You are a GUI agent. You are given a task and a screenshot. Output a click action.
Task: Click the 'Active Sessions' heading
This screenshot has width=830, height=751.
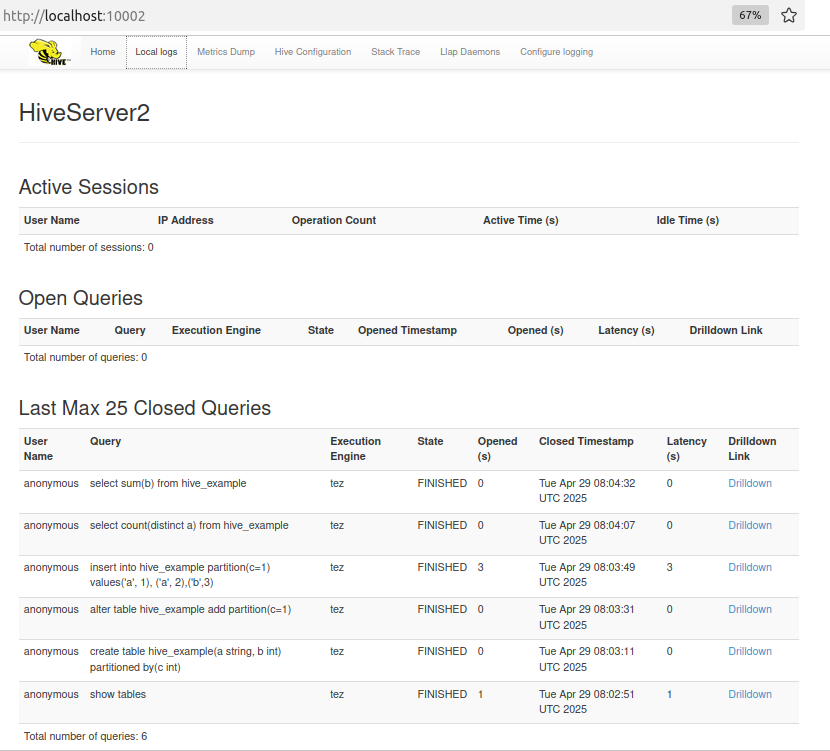tap(88, 187)
